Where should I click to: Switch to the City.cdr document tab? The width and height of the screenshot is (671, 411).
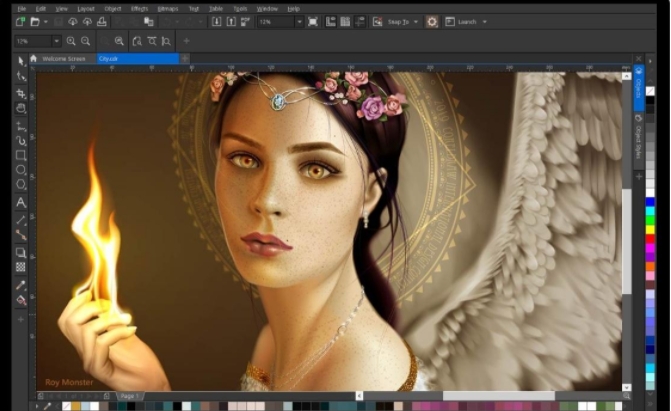[138, 59]
